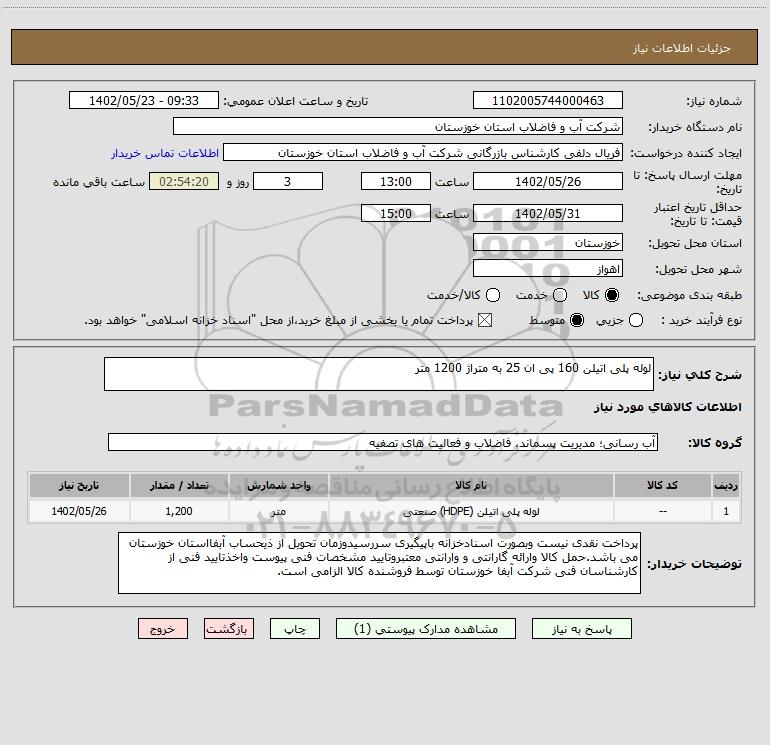Select the متوسط purchase type radio

click(577, 320)
